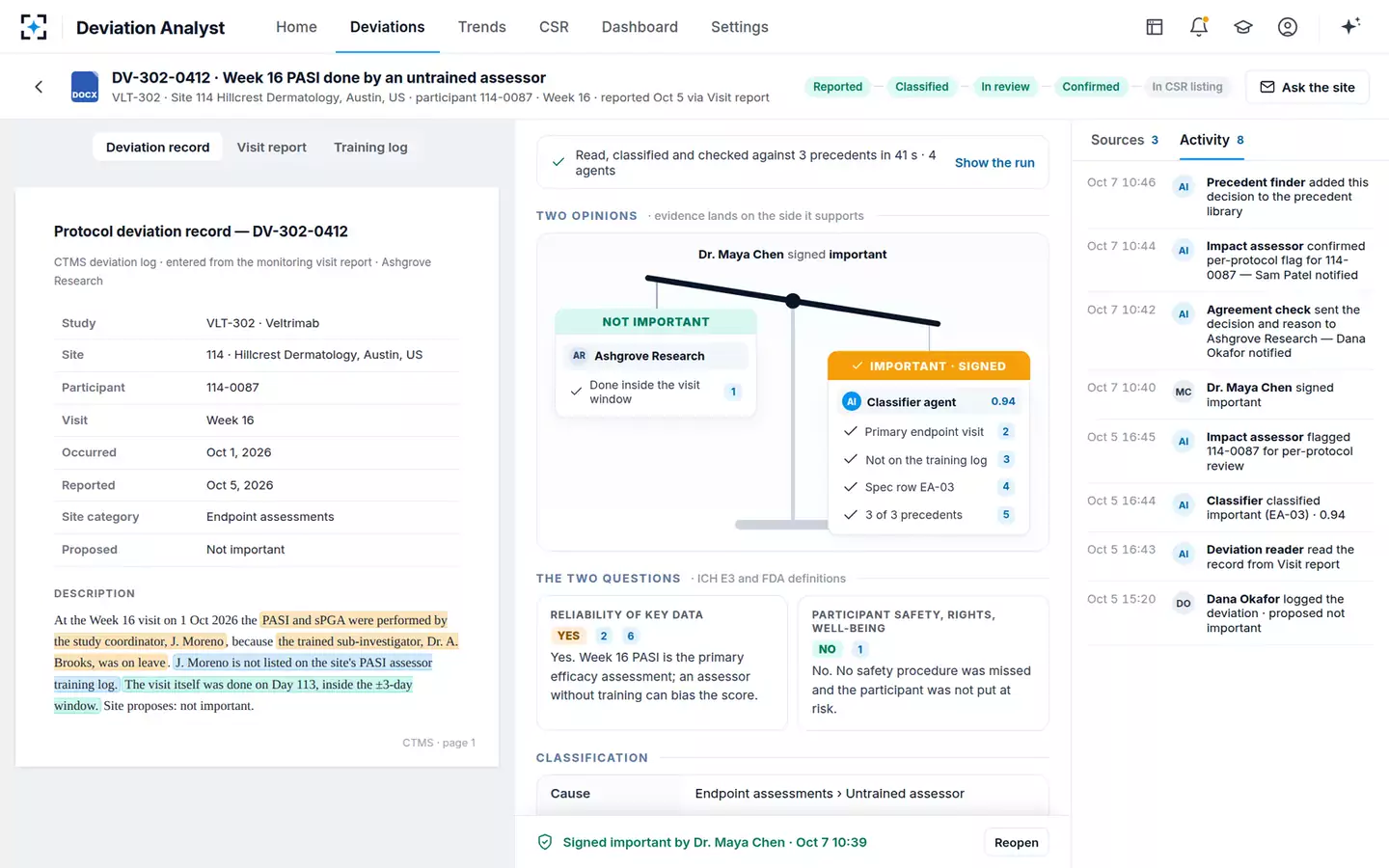Click the Deviation Analyst logo icon
This screenshot has height=868, width=1389.
click(34, 27)
